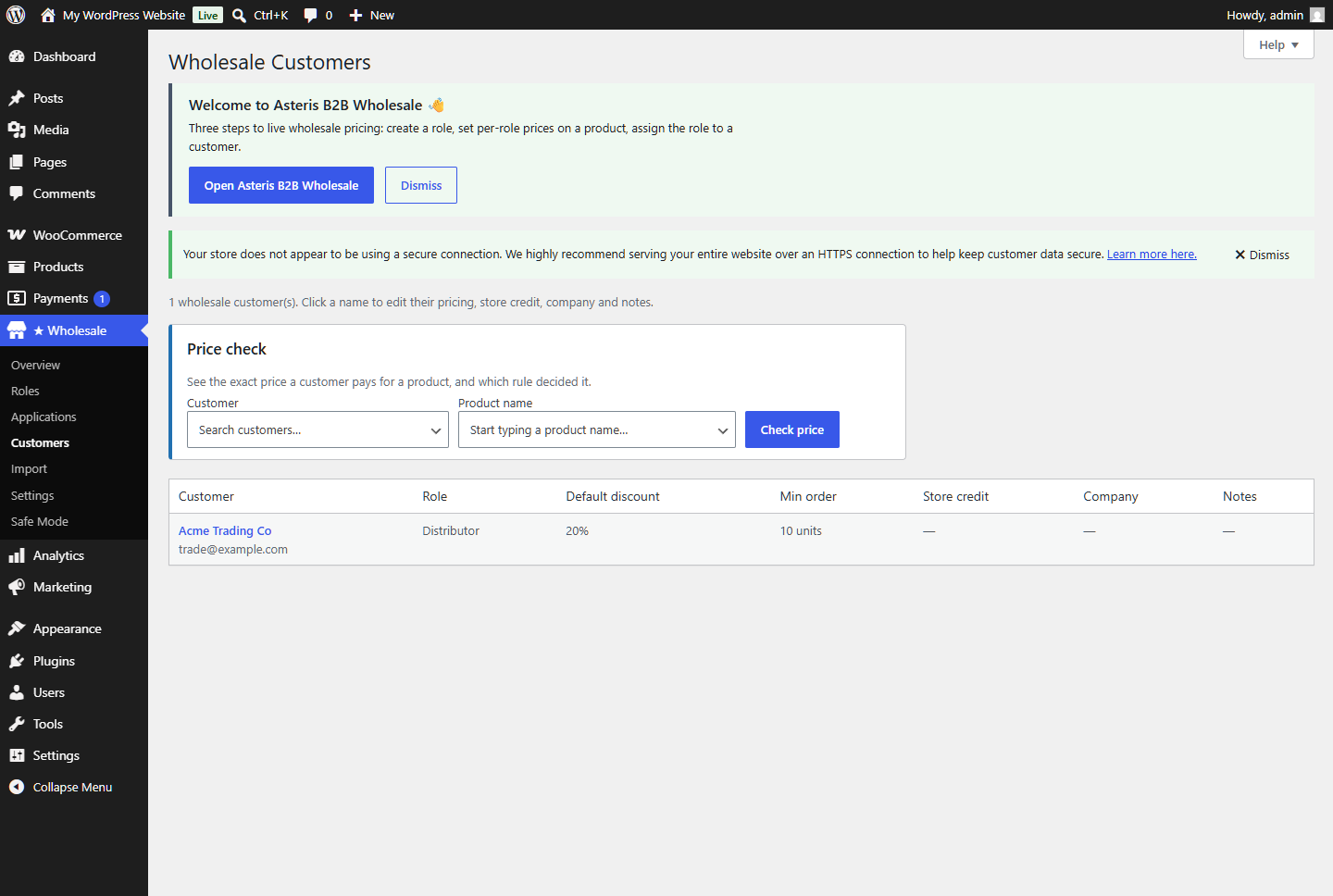Click the Payments notification badge 1
The width and height of the screenshot is (1333, 896).
pos(102,299)
